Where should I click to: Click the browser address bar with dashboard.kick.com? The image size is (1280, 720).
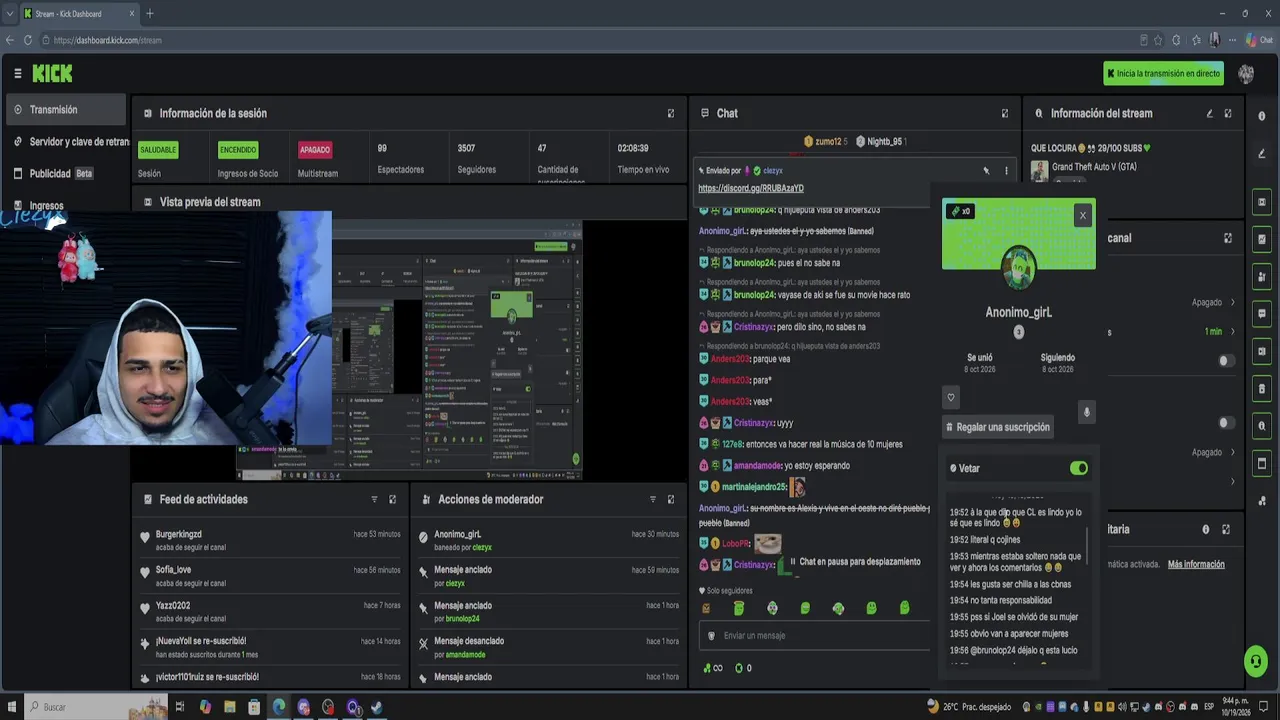coord(590,40)
